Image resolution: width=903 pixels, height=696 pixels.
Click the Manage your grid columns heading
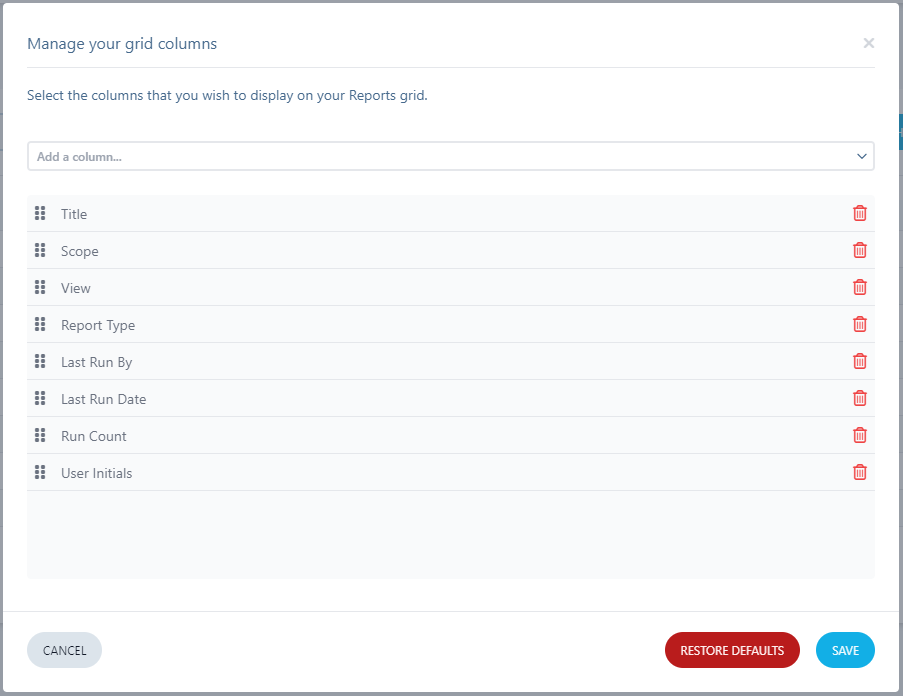(x=122, y=44)
